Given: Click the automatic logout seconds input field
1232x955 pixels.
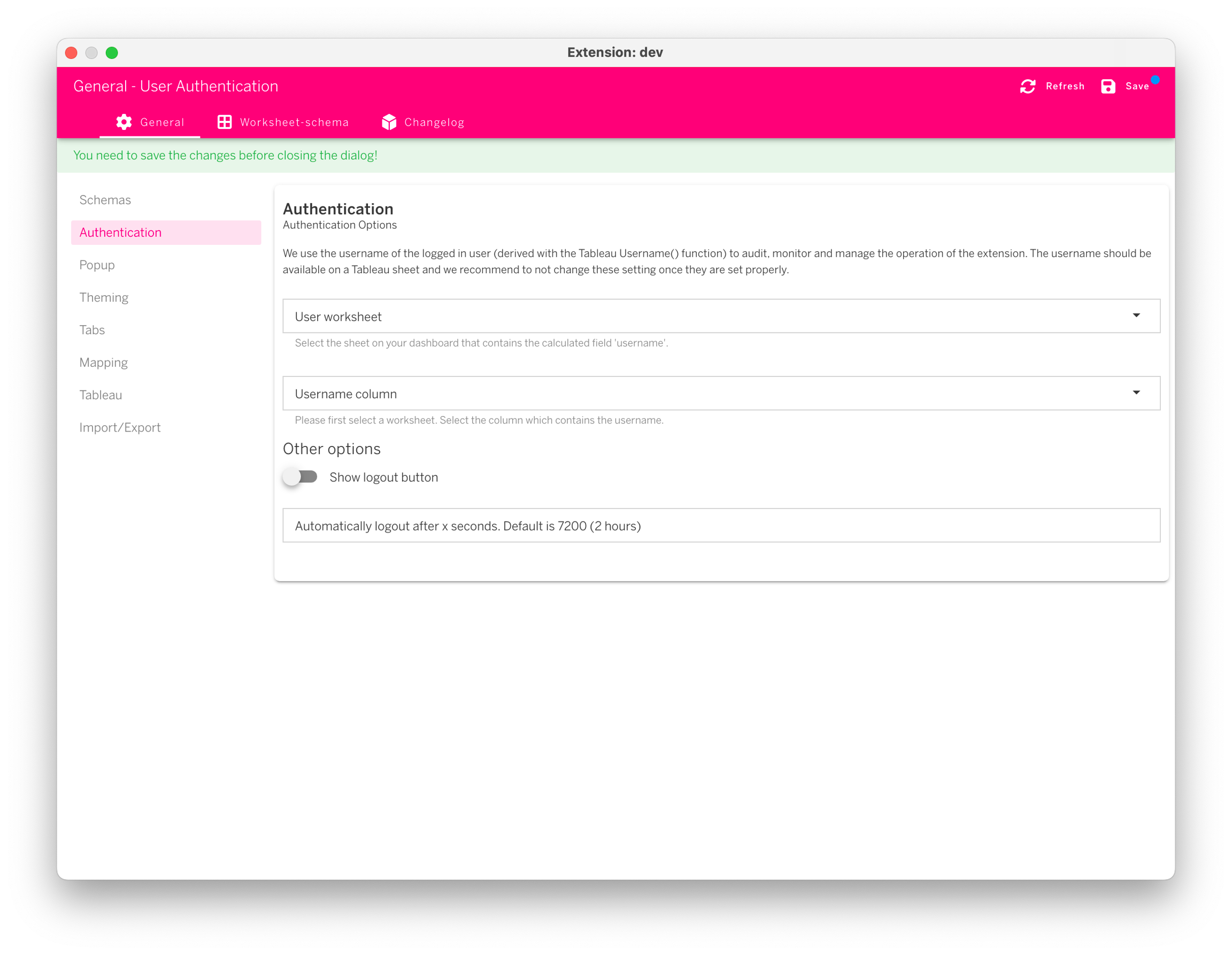Looking at the screenshot, I should point(720,525).
